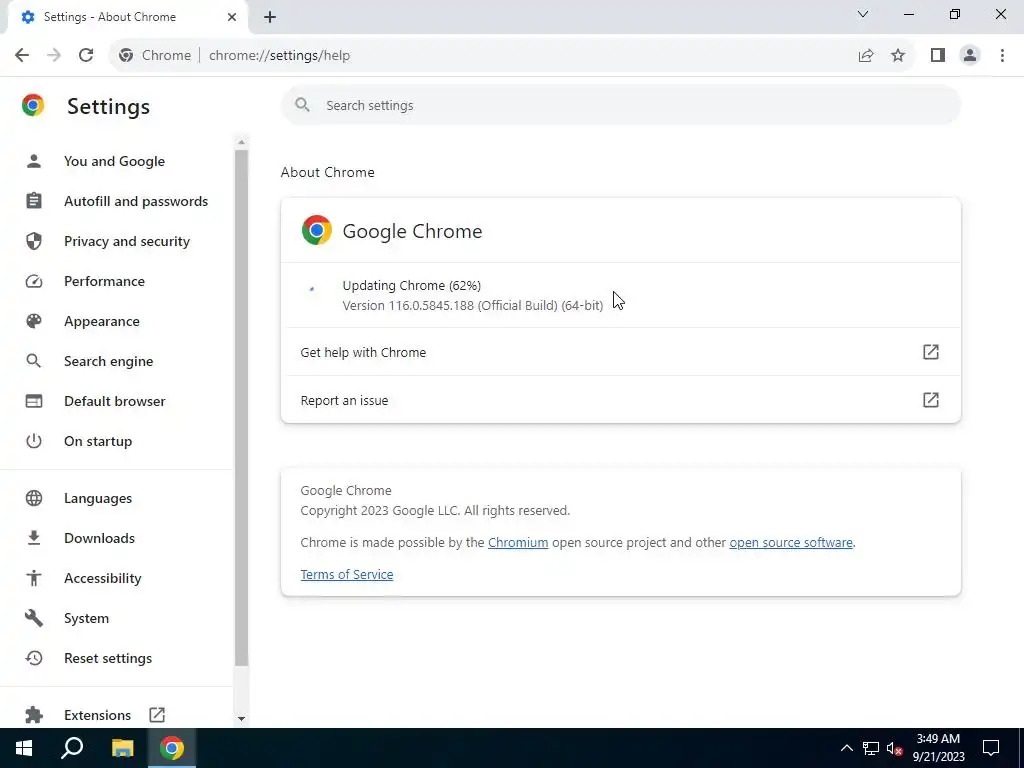Viewport: 1024px width, 768px height.
Task: Open the Chrome three-dot menu
Action: 1002,56
